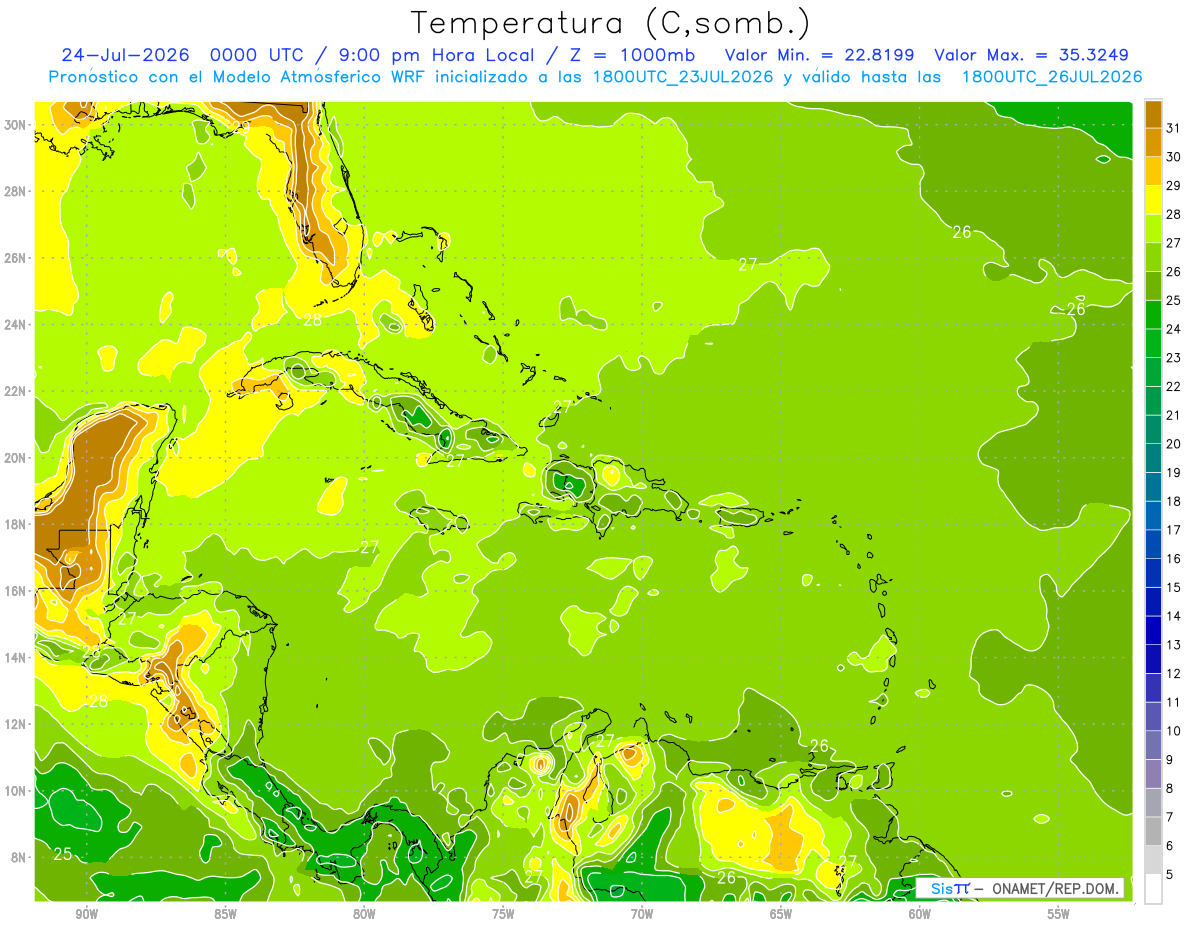Click the 24 label on color scale

point(1174,329)
